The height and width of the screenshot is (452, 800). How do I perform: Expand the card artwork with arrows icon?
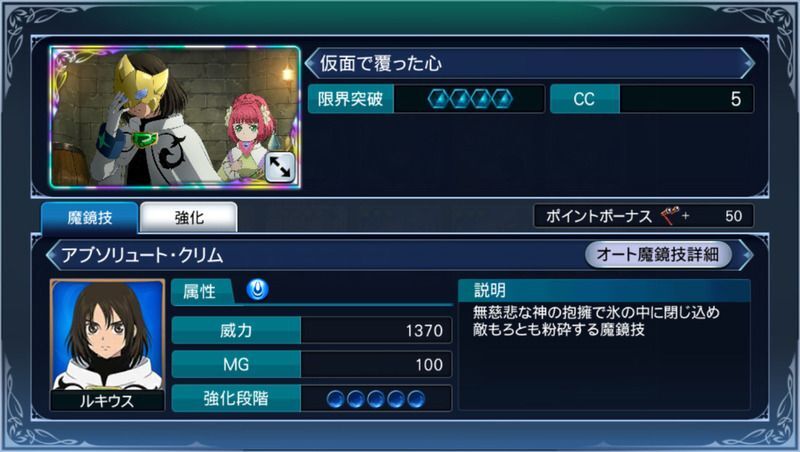tap(280, 167)
